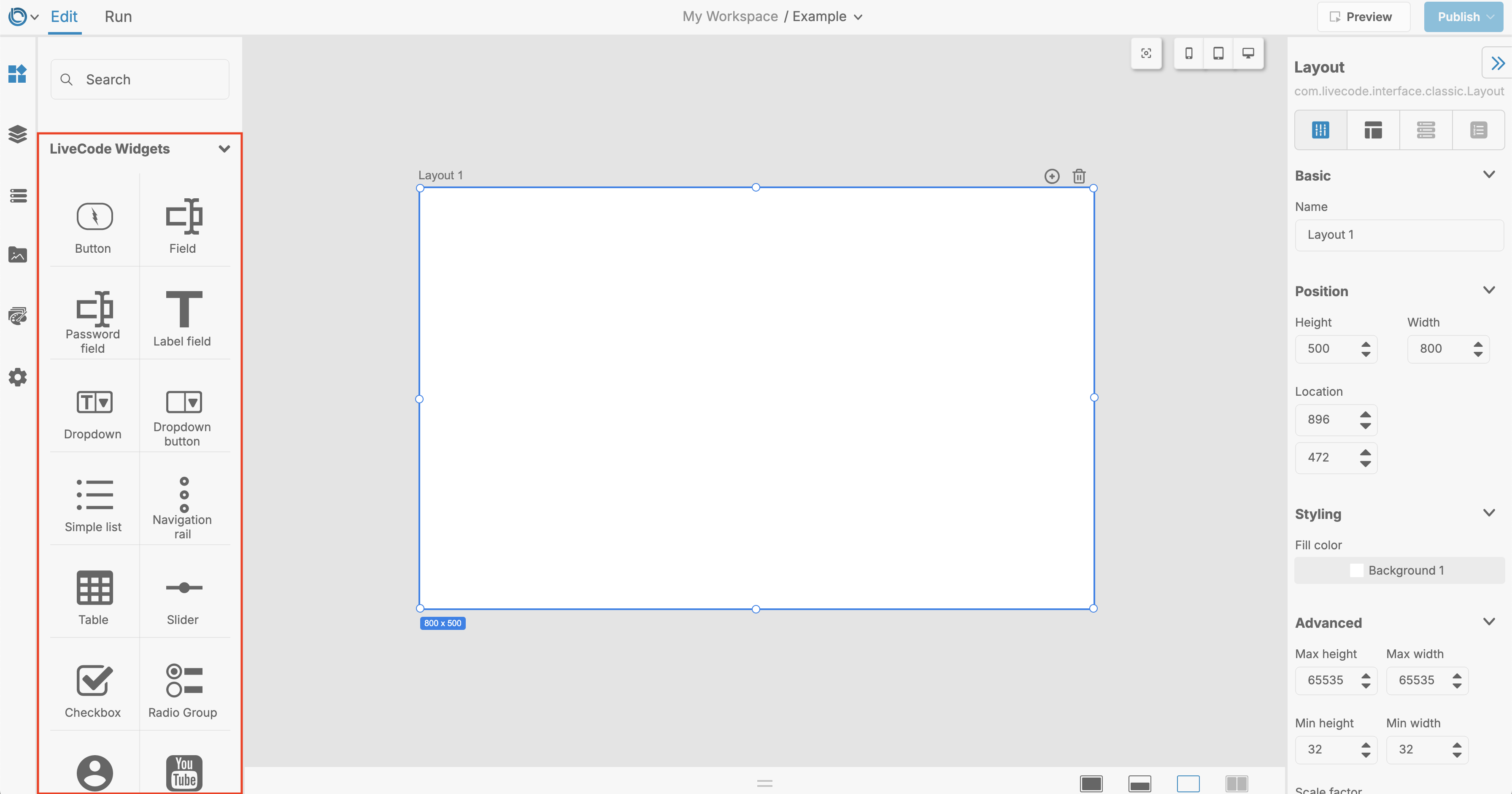Click the Location stepper showing 472
The height and width of the screenshot is (794, 1512).
pyautogui.click(x=1336, y=458)
